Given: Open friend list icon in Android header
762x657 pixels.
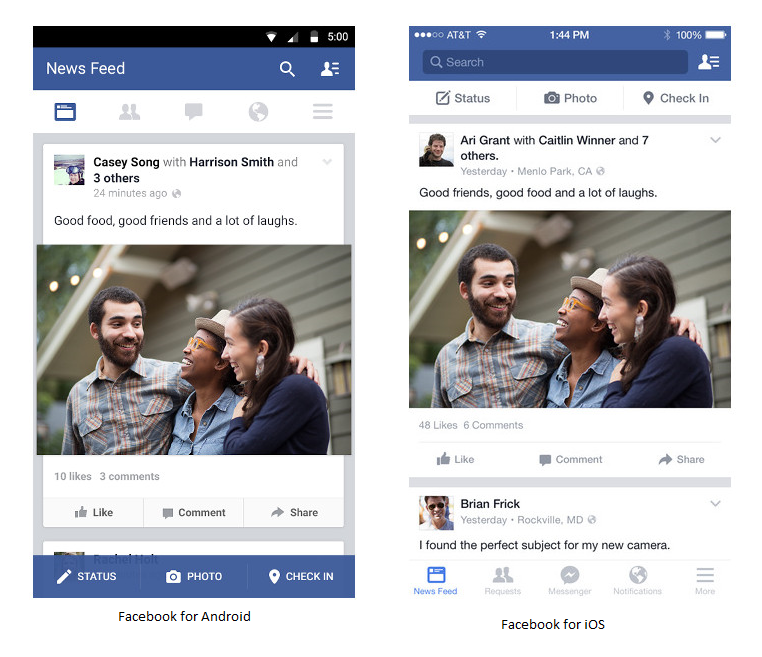Looking at the screenshot, I should [x=330, y=69].
